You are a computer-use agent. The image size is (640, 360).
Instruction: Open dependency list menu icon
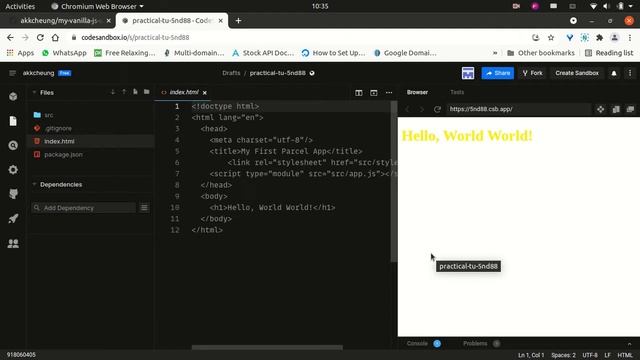point(144,208)
